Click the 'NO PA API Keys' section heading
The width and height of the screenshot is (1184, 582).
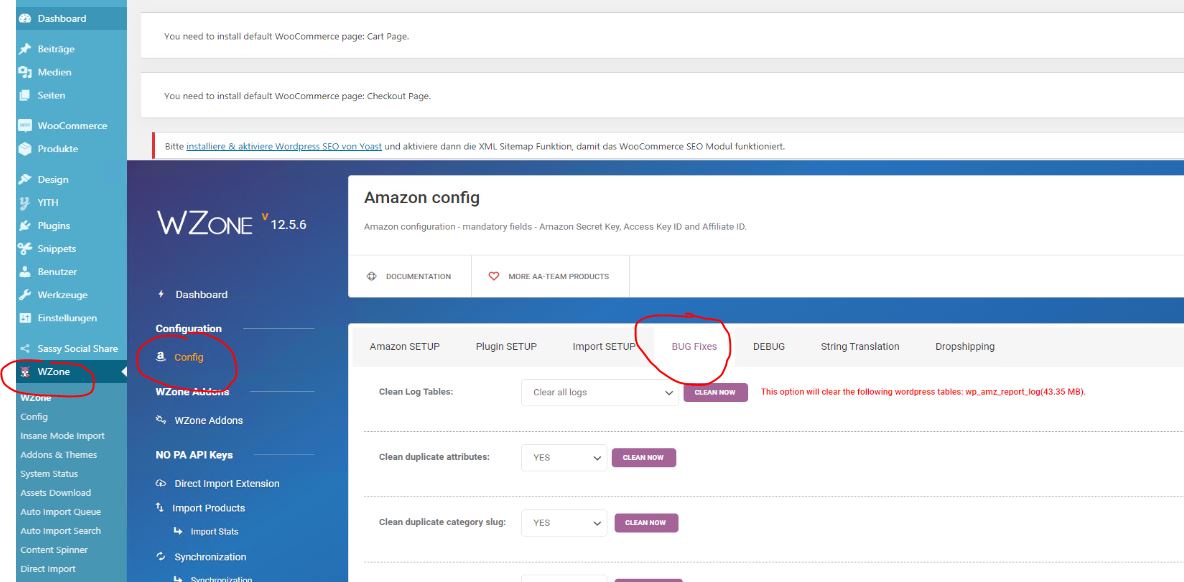pyautogui.click(x=194, y=454)
